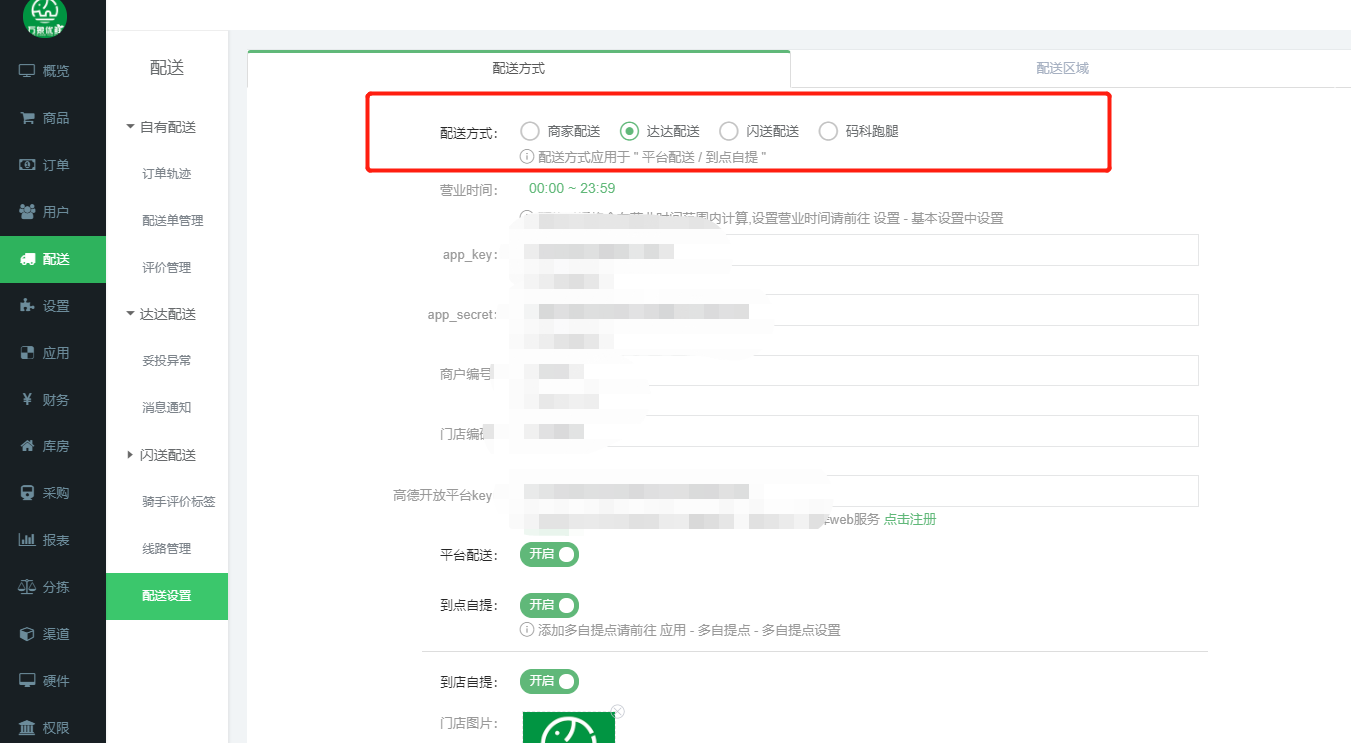Click the 报表 bar chart icon

pyautogui.click(x=27, y=540)
